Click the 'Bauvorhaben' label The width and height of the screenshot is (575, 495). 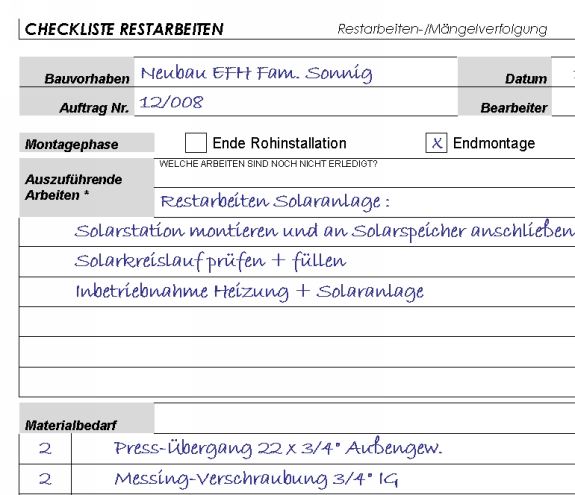click(x=87, y=78)
